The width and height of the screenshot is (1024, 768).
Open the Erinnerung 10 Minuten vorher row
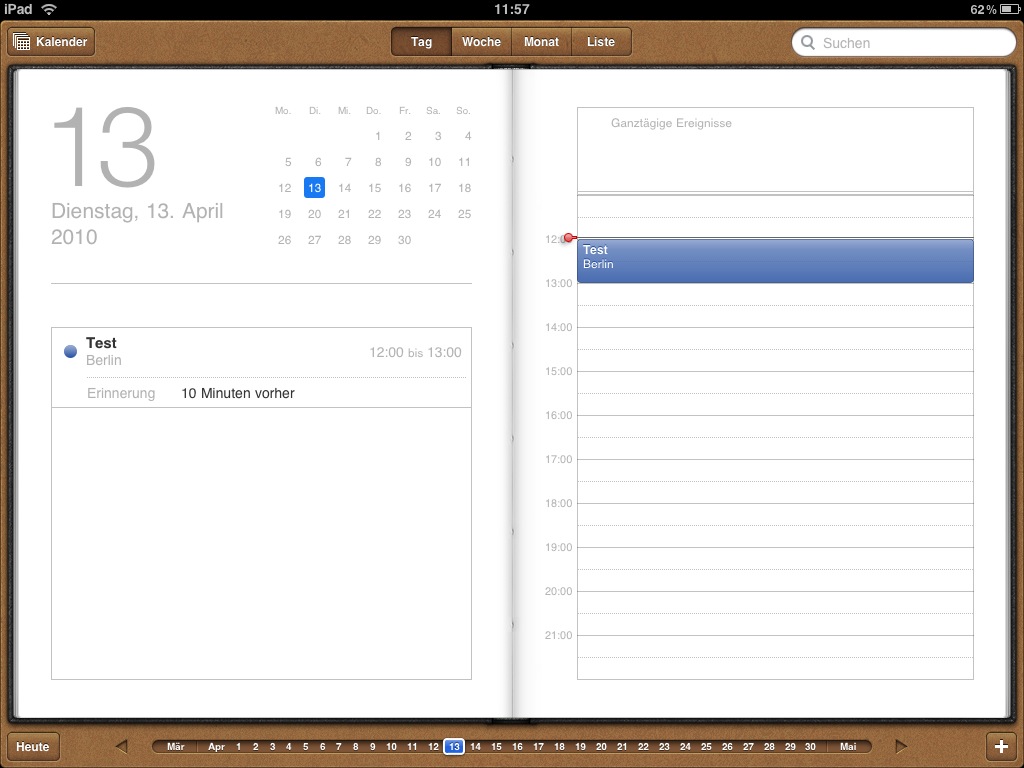[x=260, y=393]
